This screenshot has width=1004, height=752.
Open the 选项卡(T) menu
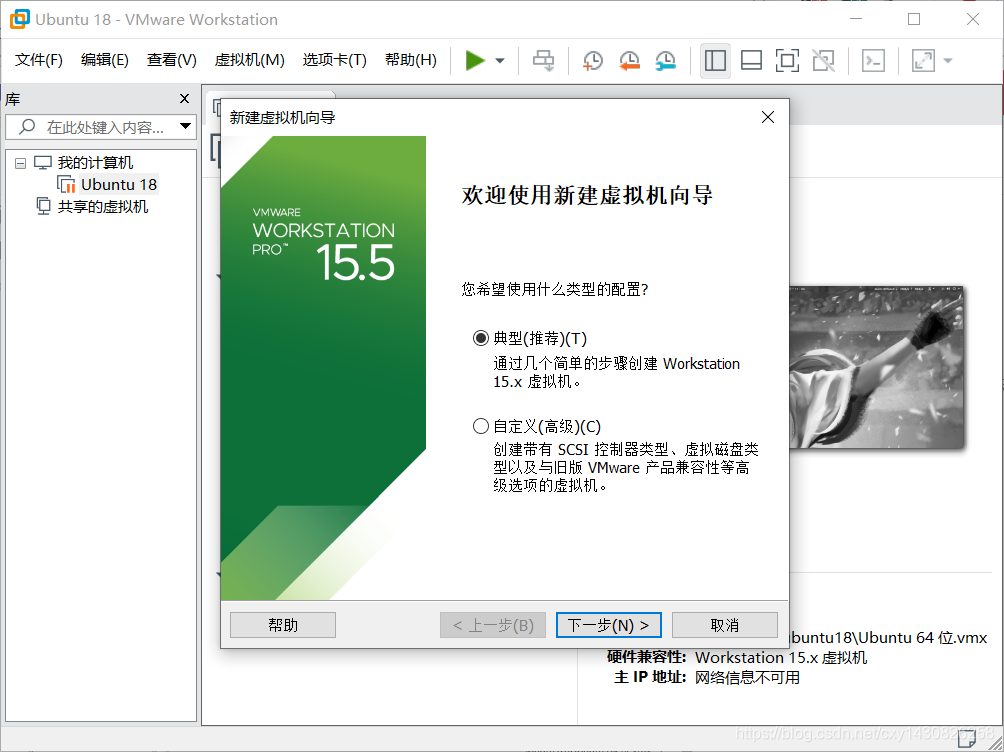tap(335, 60)
